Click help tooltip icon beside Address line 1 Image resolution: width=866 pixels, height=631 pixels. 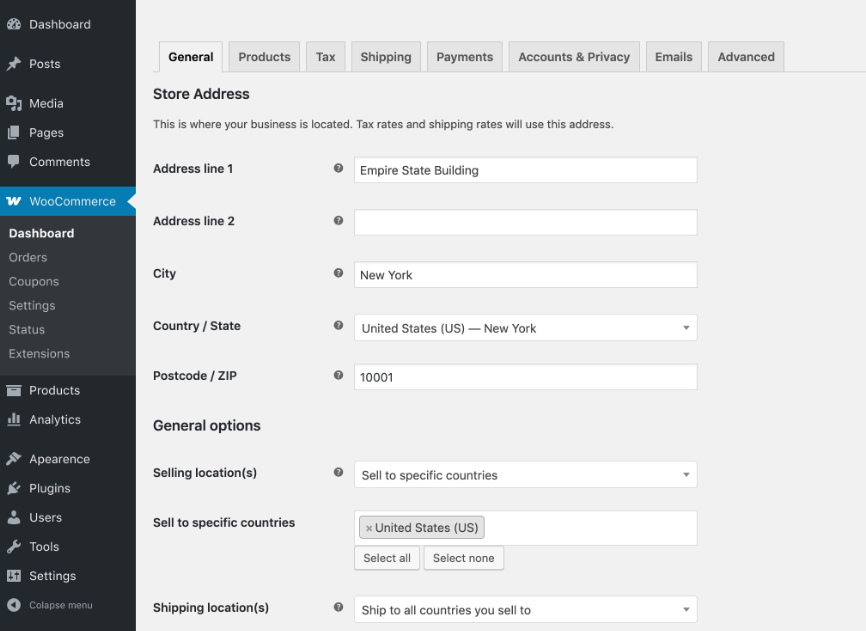pyautogui.click(x=338, y=169)
